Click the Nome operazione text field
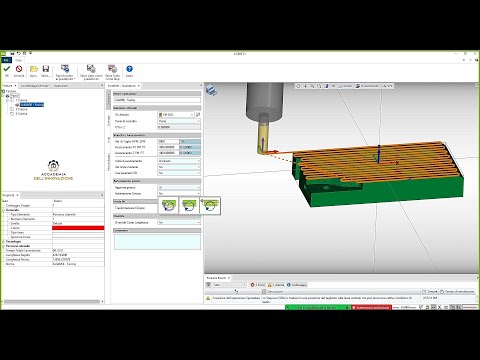This screenshot has width=480, height=360. point(157,100)
